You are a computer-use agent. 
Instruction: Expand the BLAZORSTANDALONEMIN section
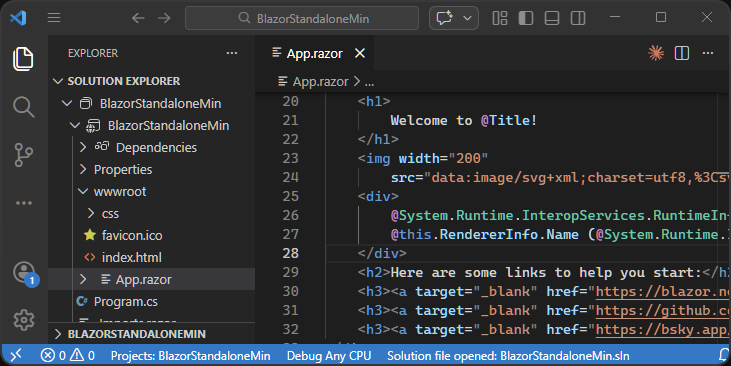(58, 334)
